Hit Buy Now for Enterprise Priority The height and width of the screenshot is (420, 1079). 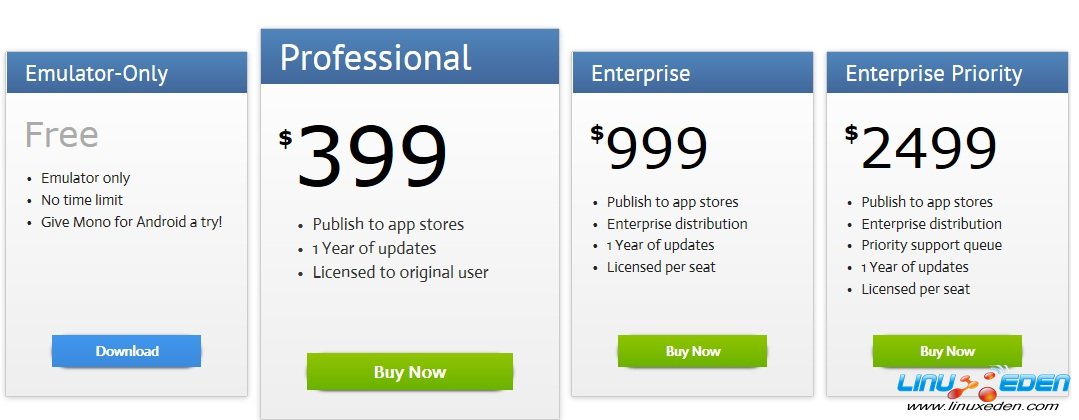(947, 351)
